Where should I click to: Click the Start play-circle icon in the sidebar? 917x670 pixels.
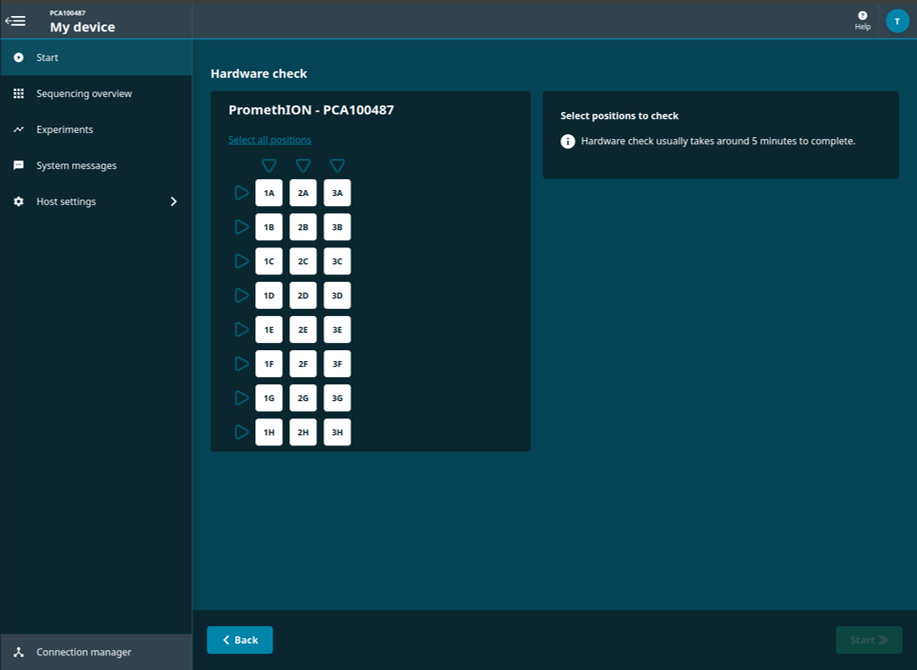[19, 57]
